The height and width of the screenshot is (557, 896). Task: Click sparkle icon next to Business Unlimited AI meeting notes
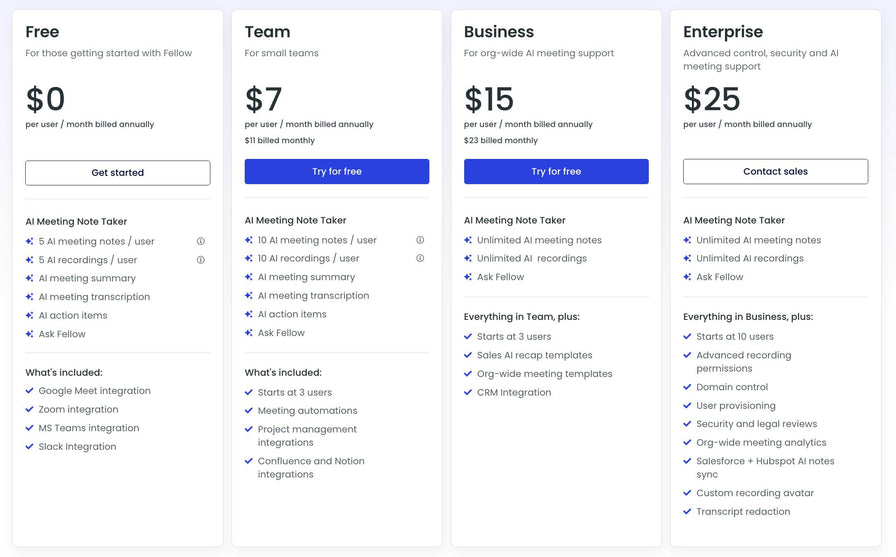coord(468,240)
